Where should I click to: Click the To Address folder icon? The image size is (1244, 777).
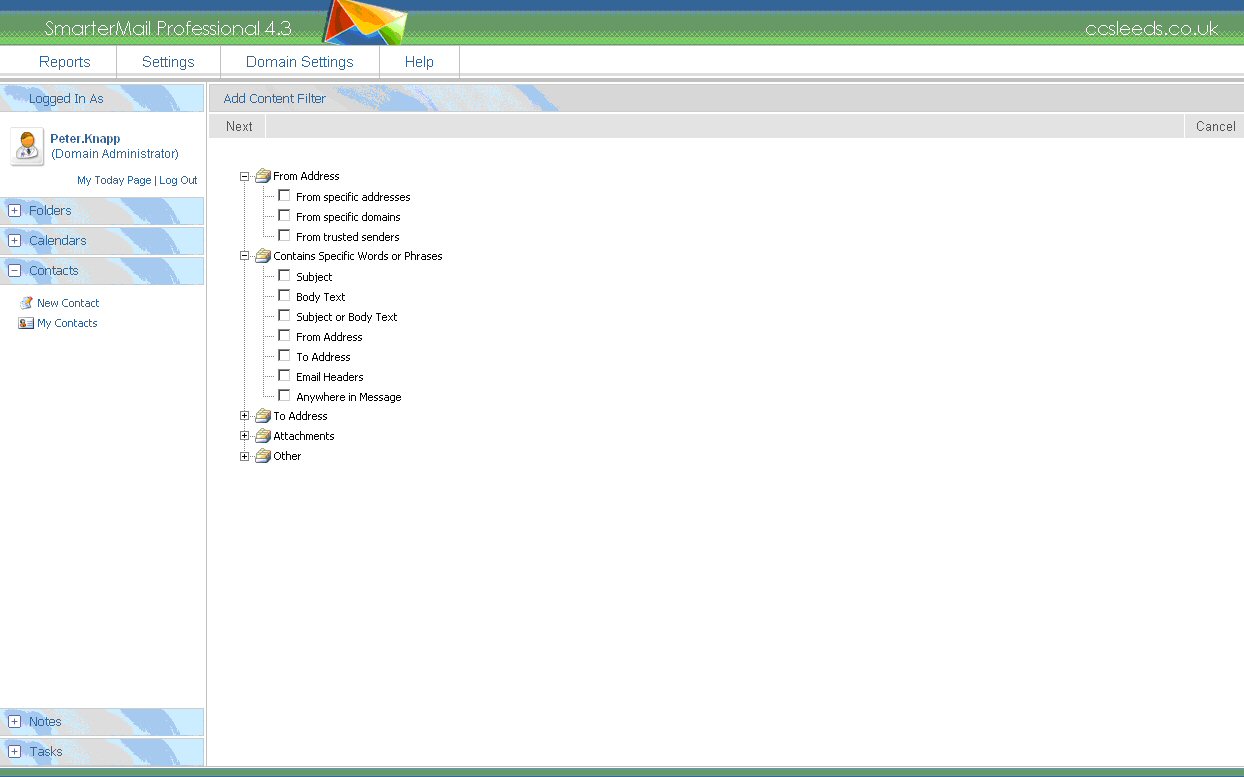point(263,416)
